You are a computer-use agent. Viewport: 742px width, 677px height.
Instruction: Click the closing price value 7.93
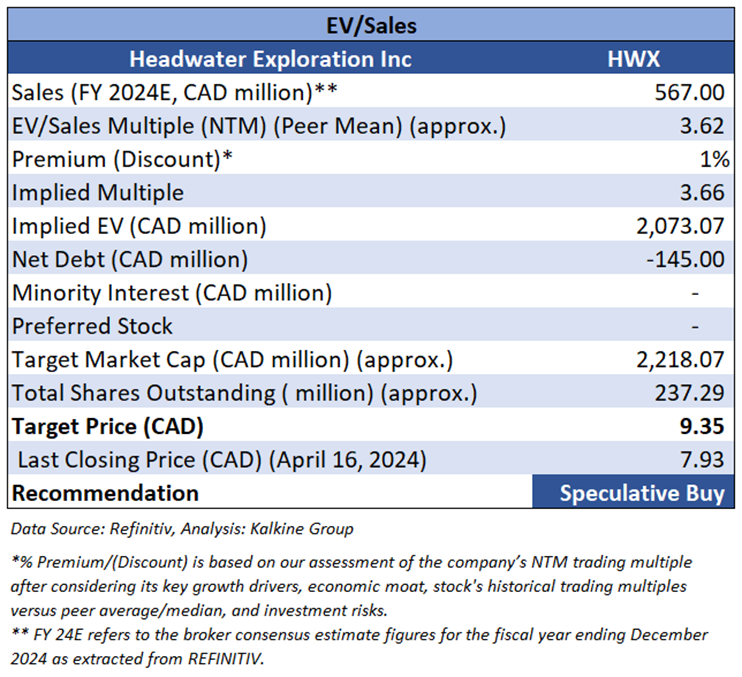[x=702, y=460]
